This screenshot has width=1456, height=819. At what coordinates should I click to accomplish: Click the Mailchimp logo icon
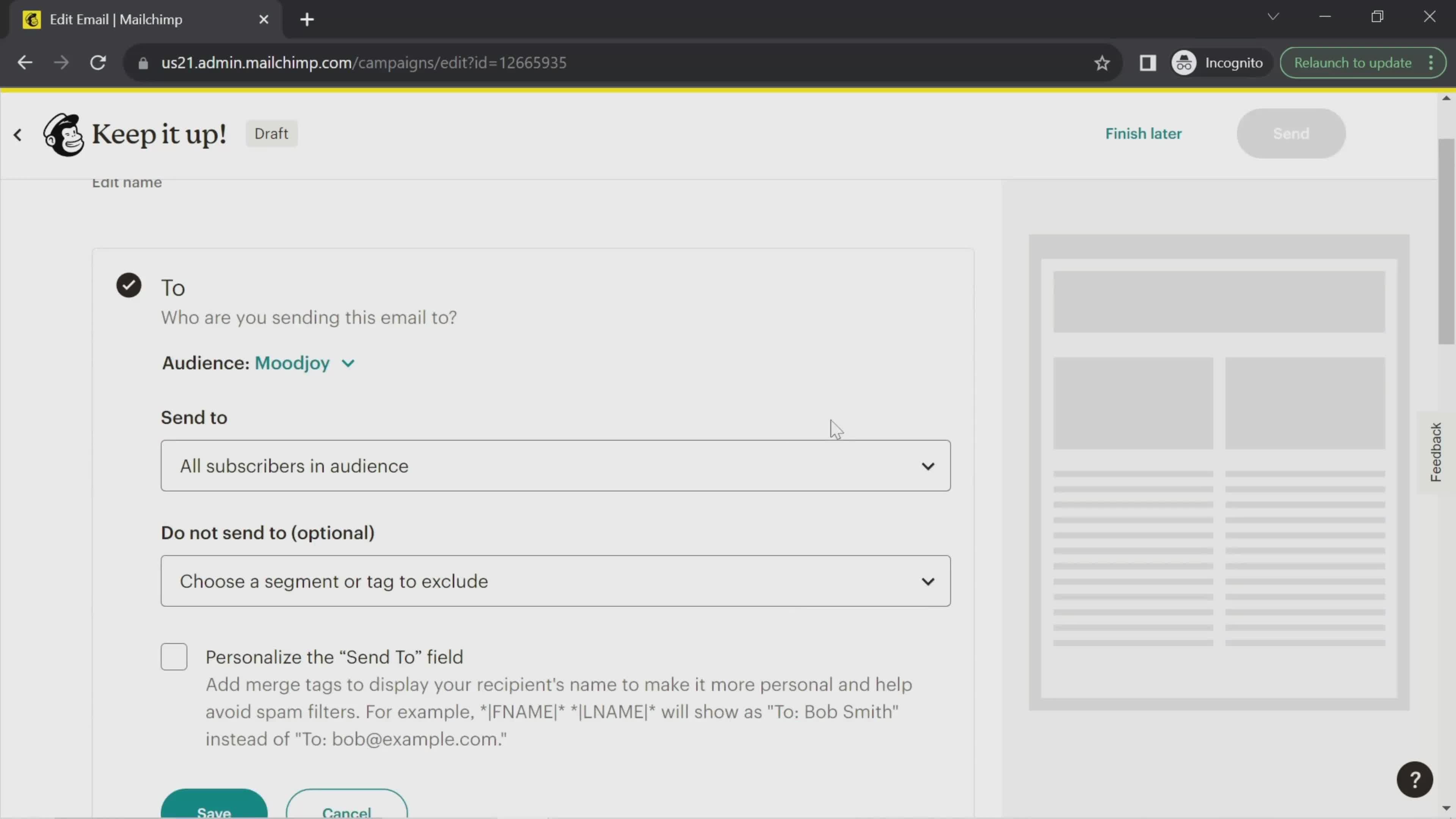click(x=62, y=133)
